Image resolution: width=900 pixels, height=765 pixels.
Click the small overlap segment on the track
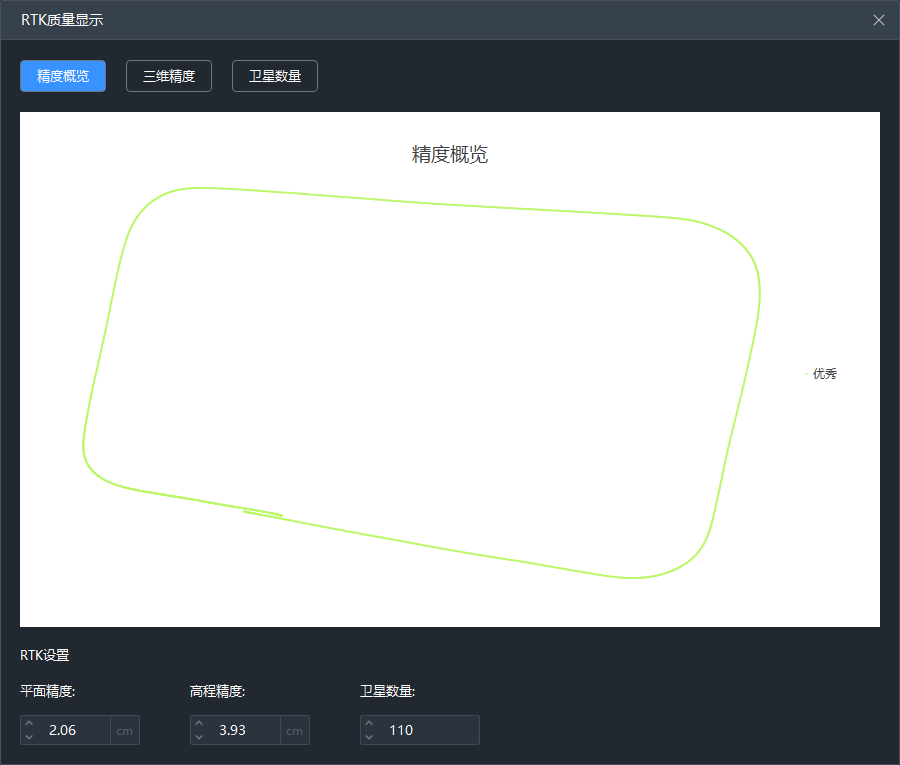coord(263,514)
